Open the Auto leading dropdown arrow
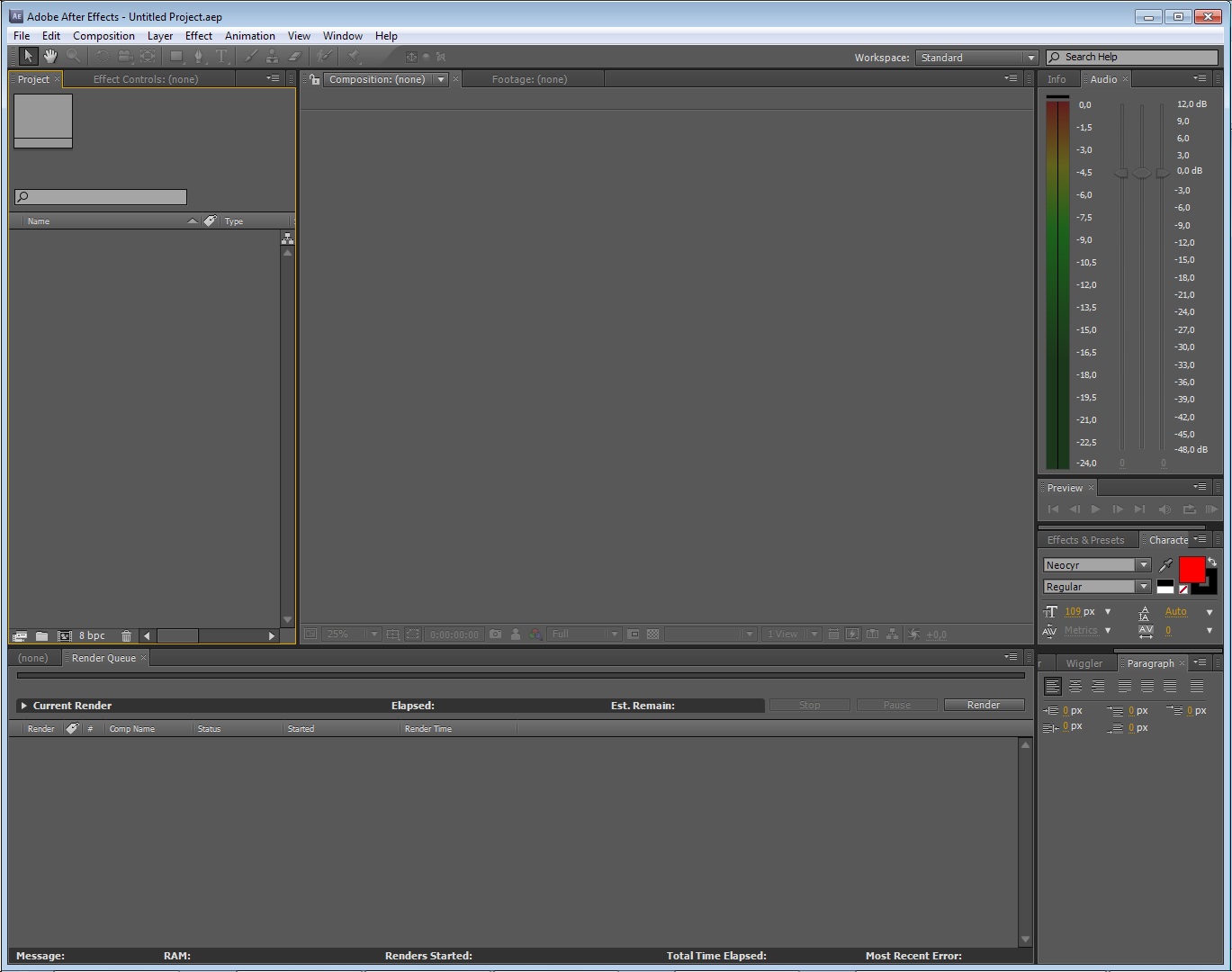Viewport: 1232px width, 972px height. click(1210, 612)
